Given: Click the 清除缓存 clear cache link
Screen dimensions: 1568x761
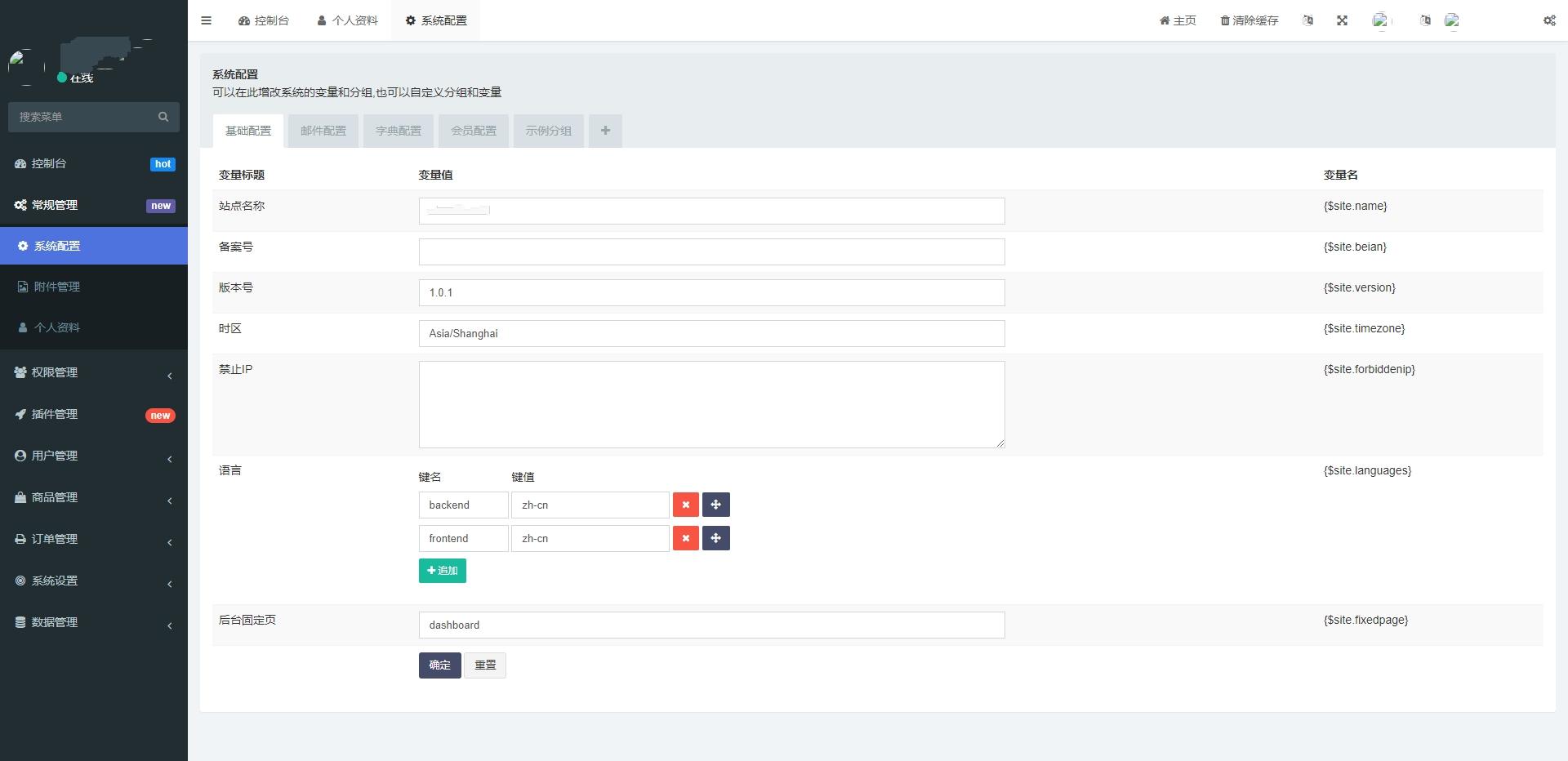Looking at the screenshot, I should click(1249, 20).
